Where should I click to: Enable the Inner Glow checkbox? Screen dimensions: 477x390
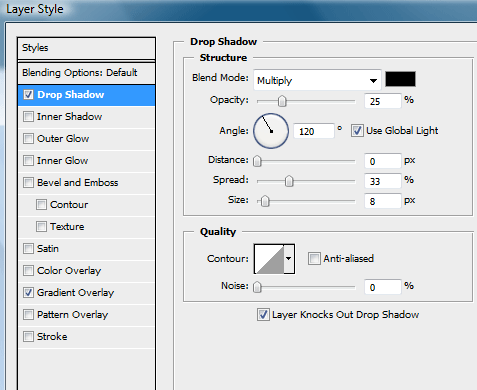pos(28,161)
